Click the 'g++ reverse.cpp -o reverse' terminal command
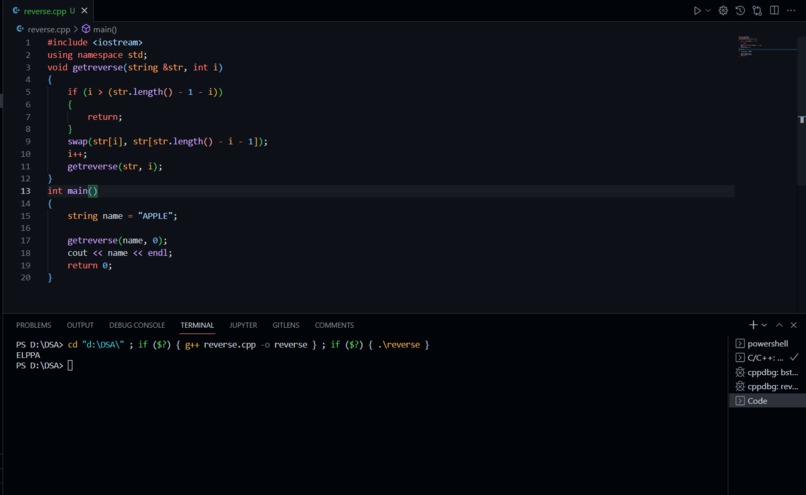 point(246,345)
